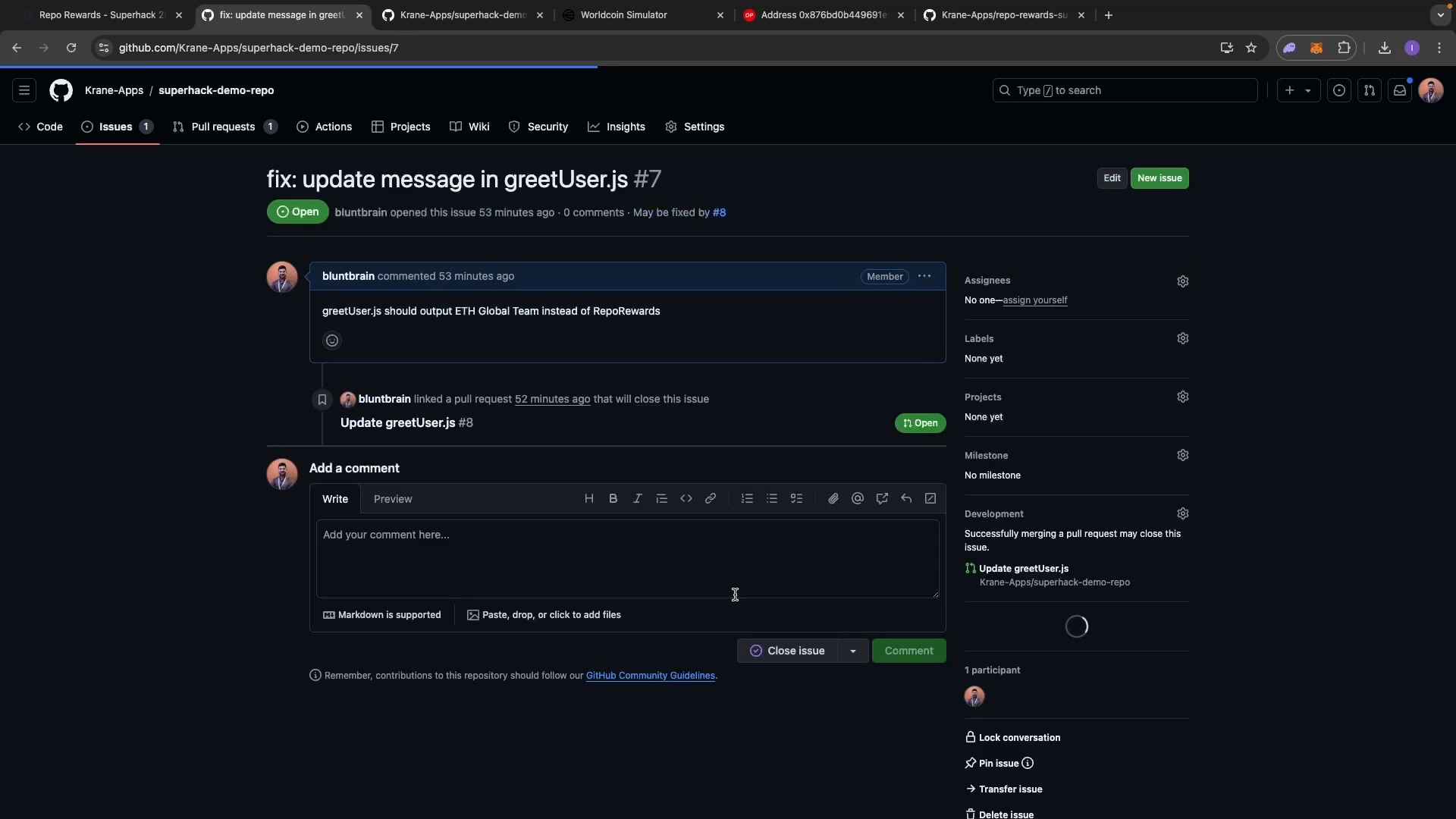The width and height of the screenshot is (1456, 819).
Task: Expand the Close issue options dropdown arrow
Action: [853, 651]
